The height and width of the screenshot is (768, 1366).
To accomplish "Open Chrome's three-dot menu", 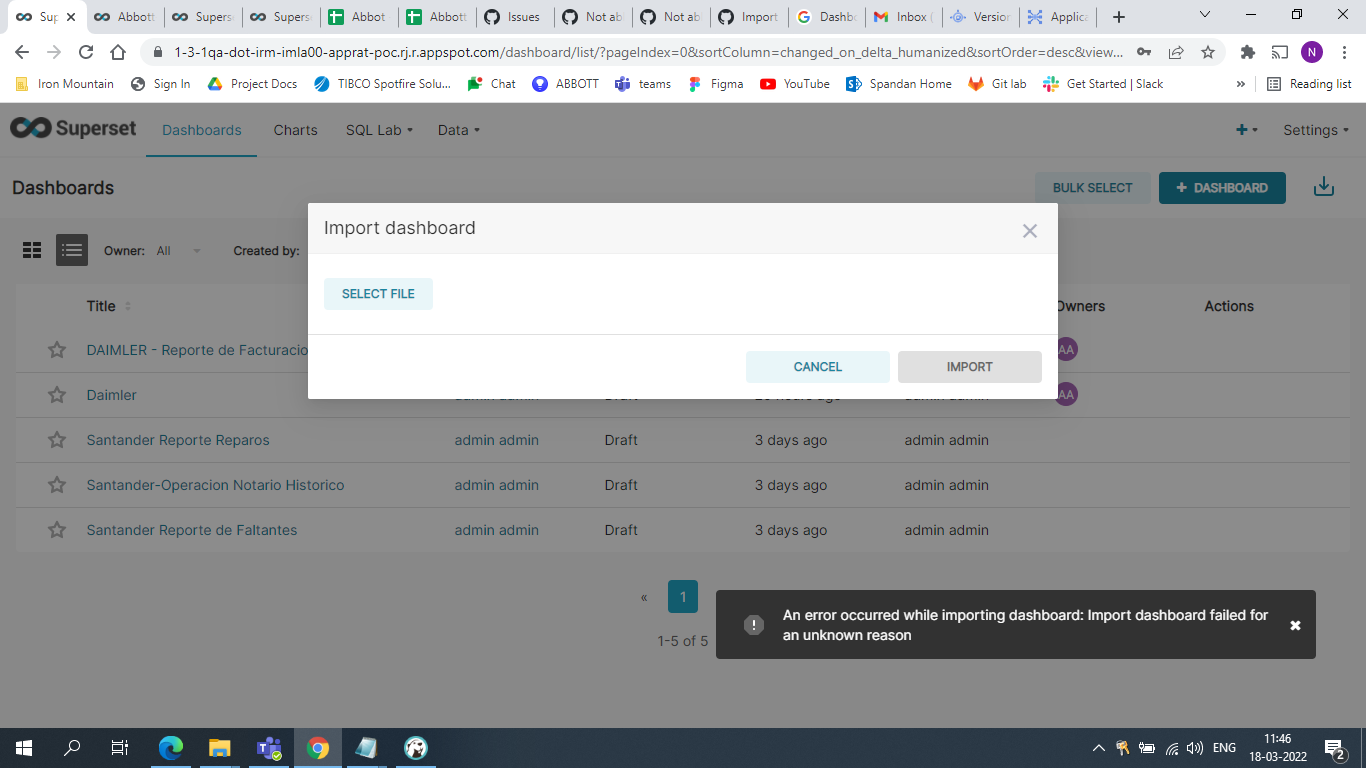I will [x=1345, y=52].
